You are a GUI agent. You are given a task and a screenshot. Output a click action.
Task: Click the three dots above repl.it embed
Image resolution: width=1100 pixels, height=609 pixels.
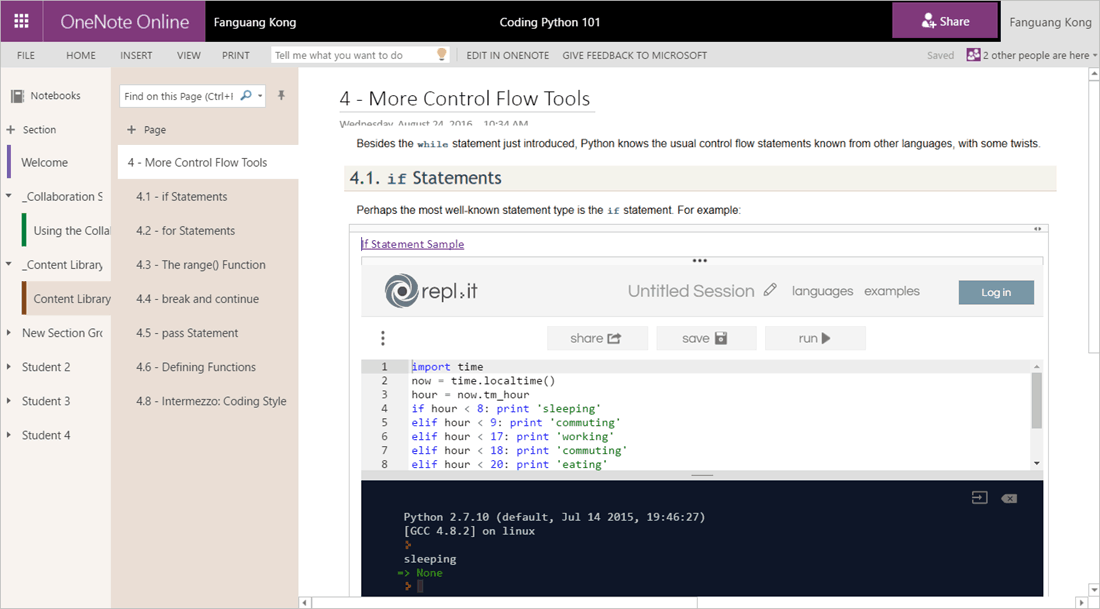699,260
